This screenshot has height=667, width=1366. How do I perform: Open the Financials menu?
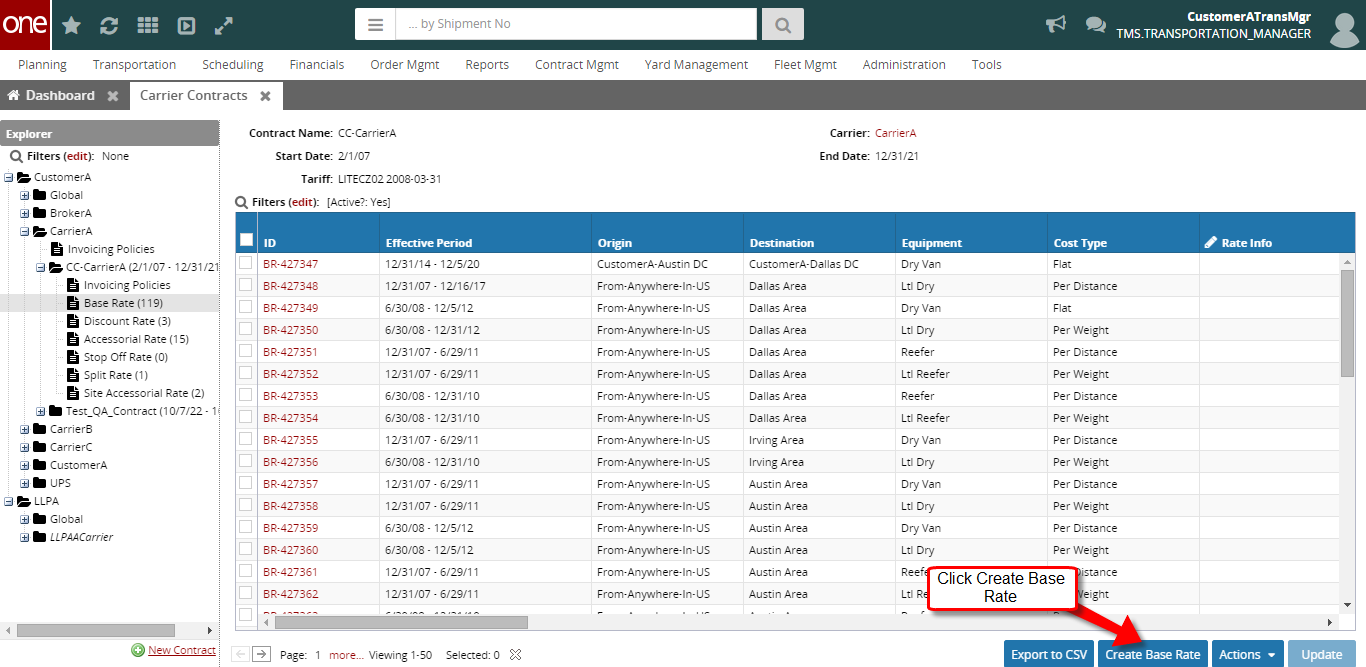[317, 64]
